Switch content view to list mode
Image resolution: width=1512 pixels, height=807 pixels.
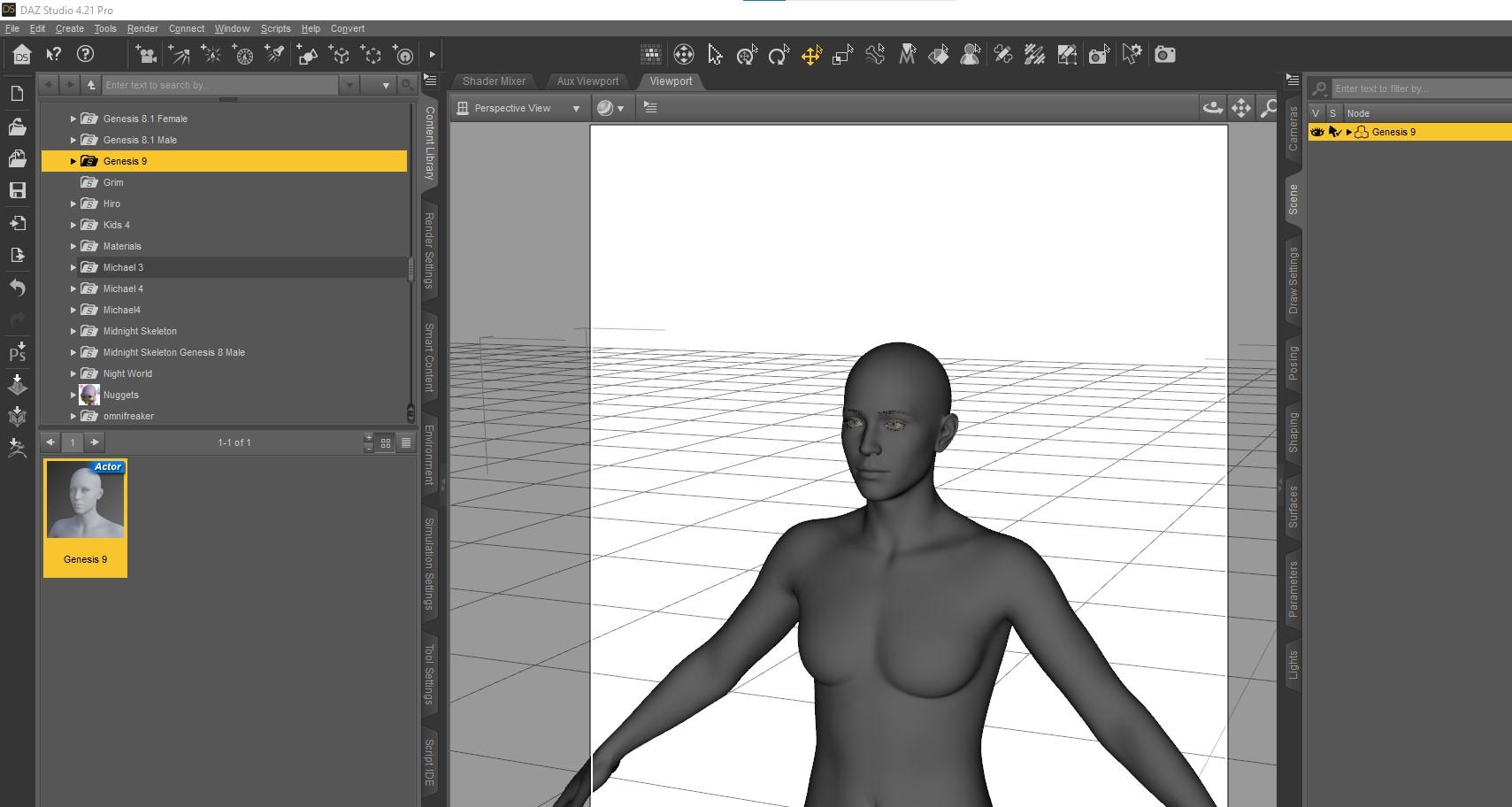click(406, 442)
